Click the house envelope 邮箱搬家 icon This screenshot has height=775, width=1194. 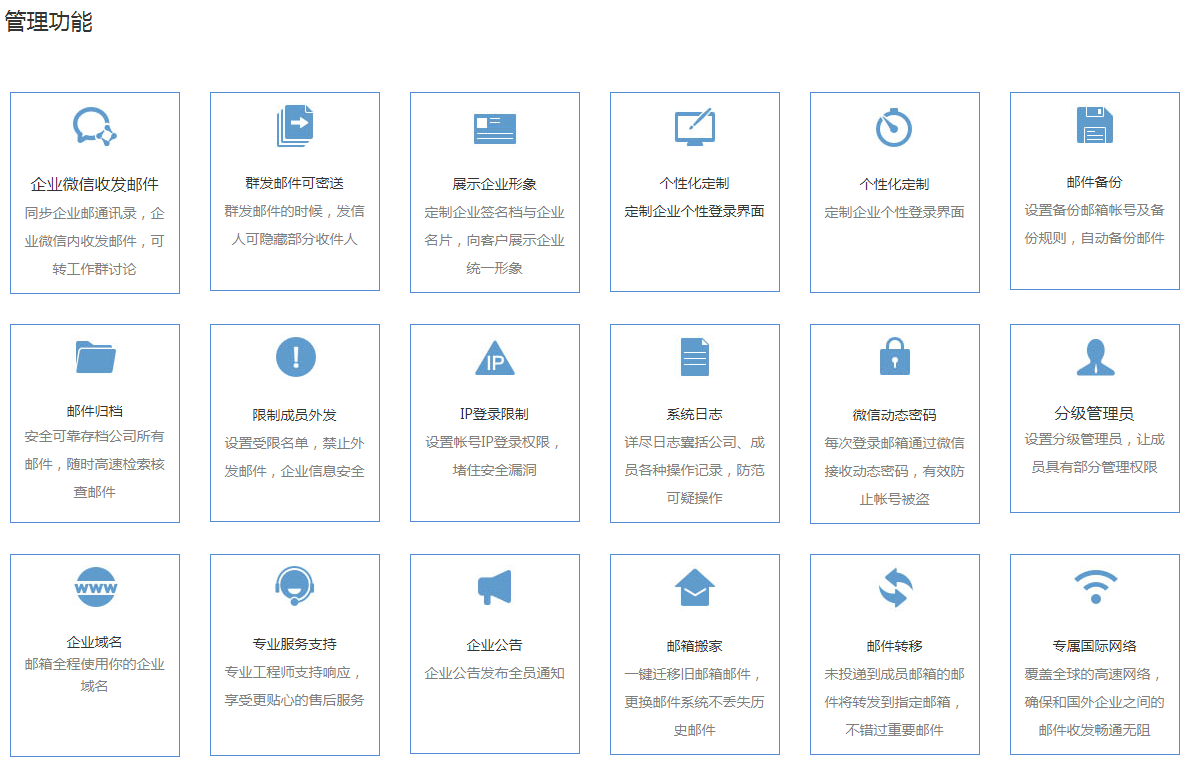(x=694, y=588)
